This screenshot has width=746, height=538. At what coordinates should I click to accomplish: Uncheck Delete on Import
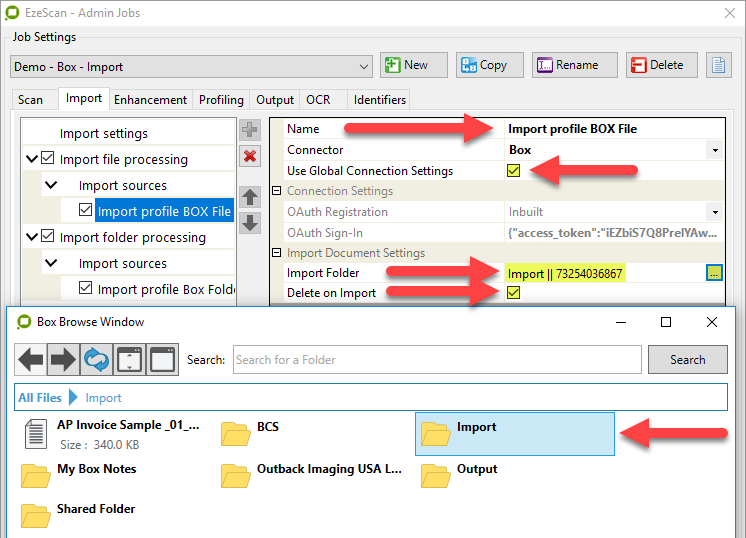pos(513,293)
